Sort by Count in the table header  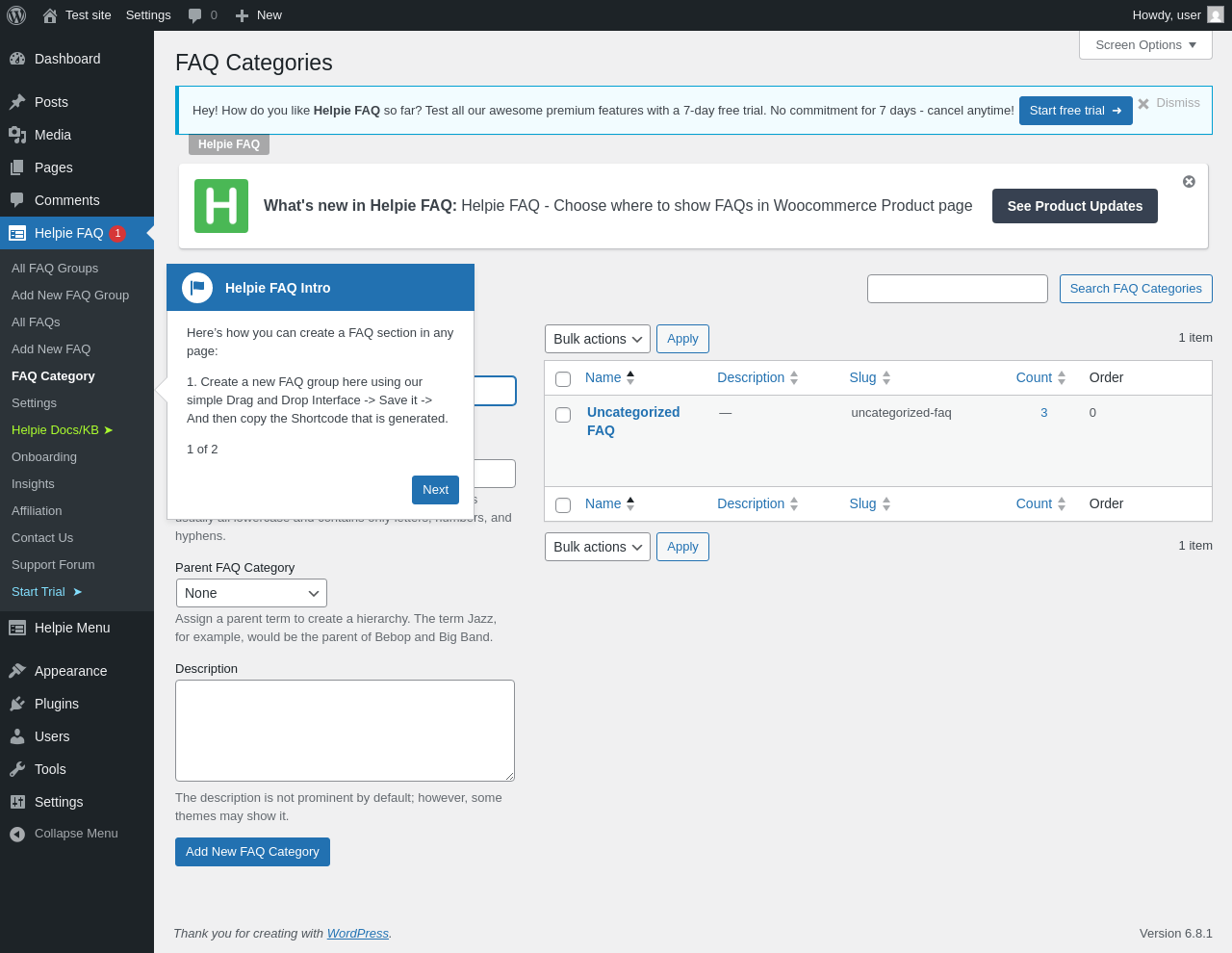[x=1040, y=377]
